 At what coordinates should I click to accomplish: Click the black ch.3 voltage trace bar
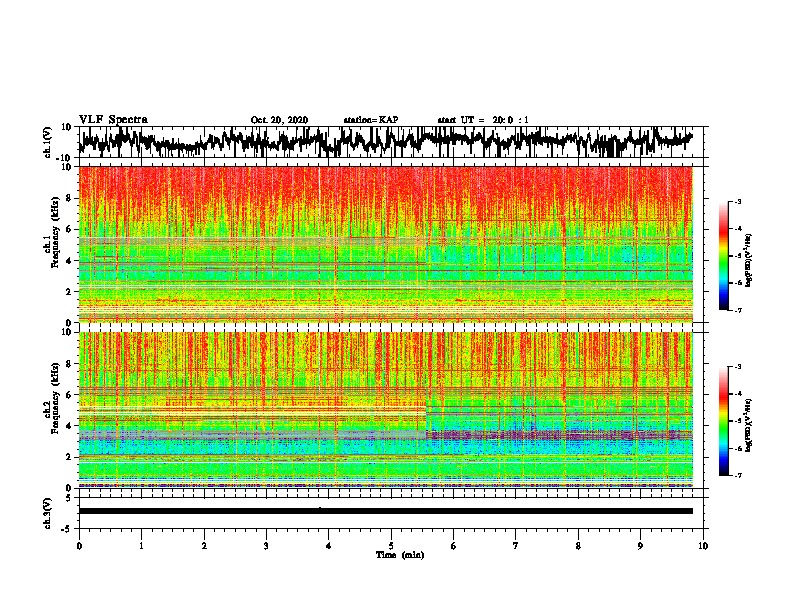pos(386,511)
